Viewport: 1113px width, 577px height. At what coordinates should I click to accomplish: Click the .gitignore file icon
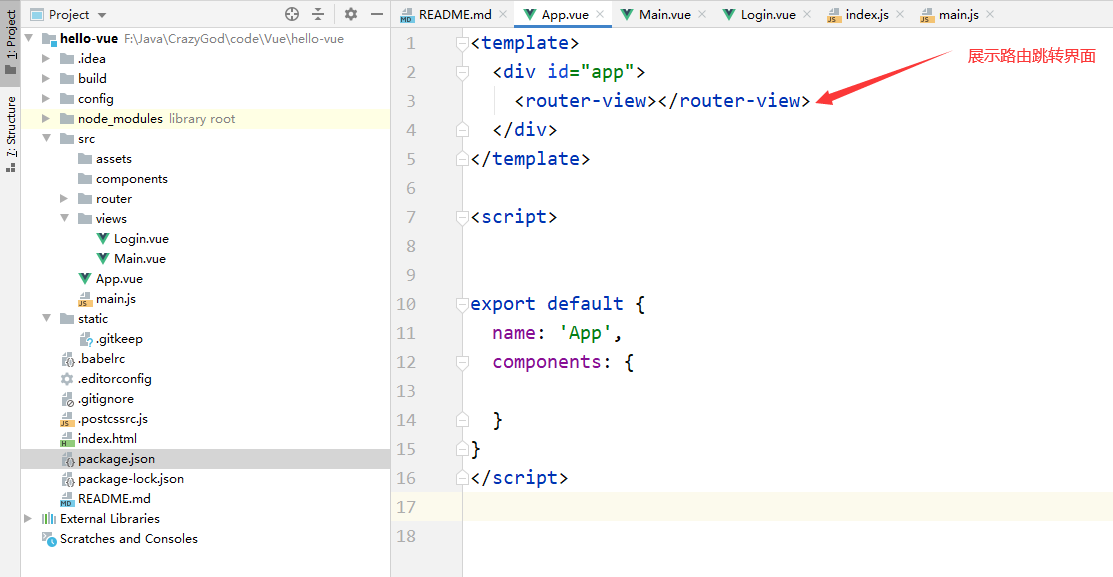[67, 399]
